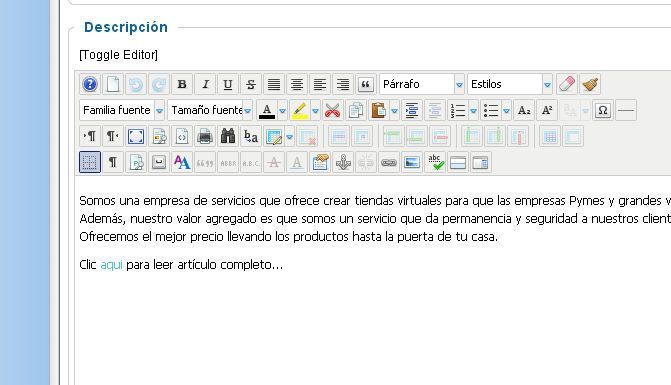Insert special character omega symbol
671x385 pixels.
pyautogui.click(x=603, y=110)
